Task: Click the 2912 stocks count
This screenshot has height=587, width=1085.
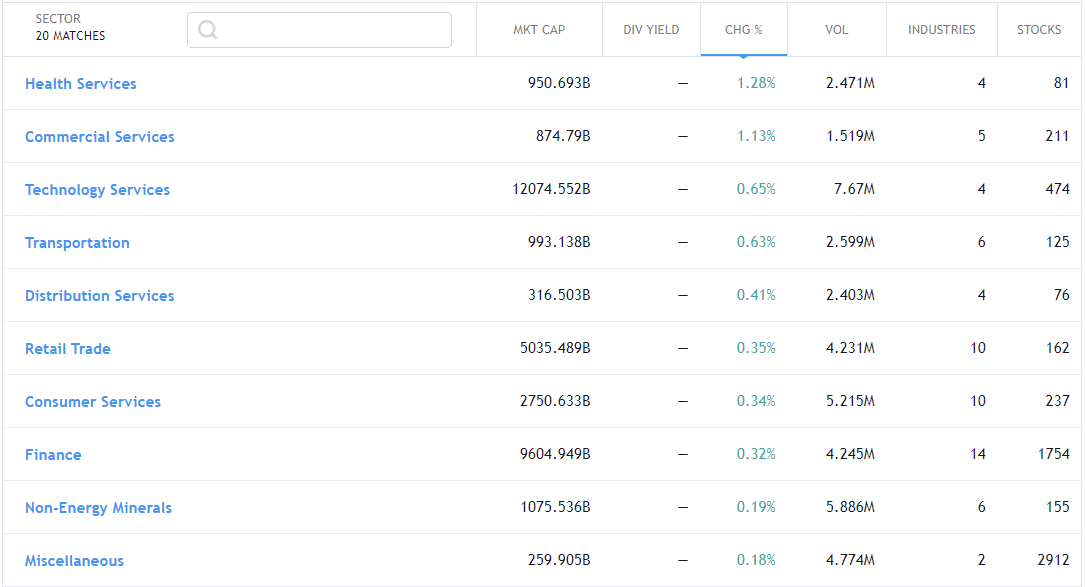Action: [1054, 560]
